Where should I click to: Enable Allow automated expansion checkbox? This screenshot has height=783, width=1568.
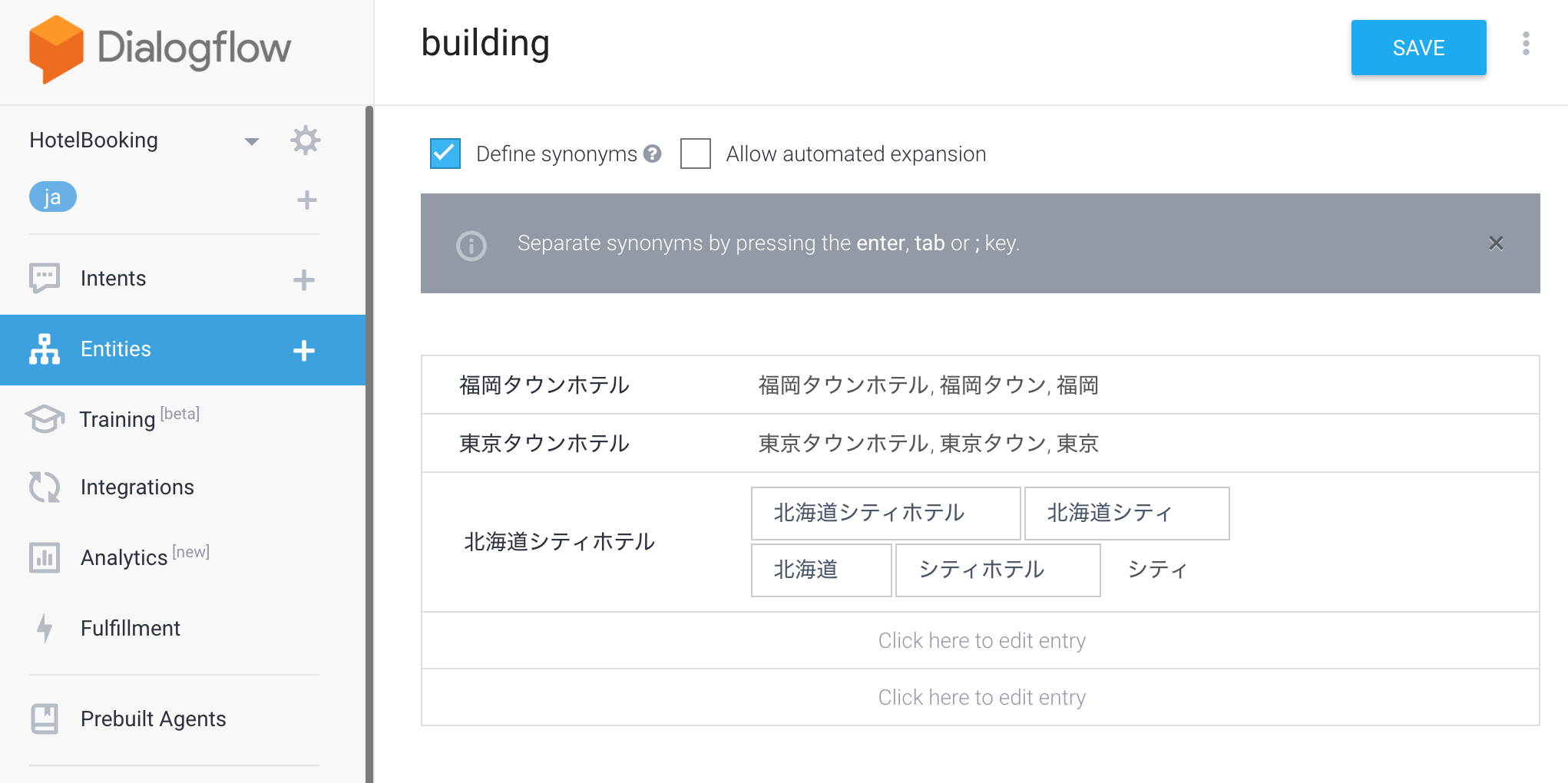(696, 154)
